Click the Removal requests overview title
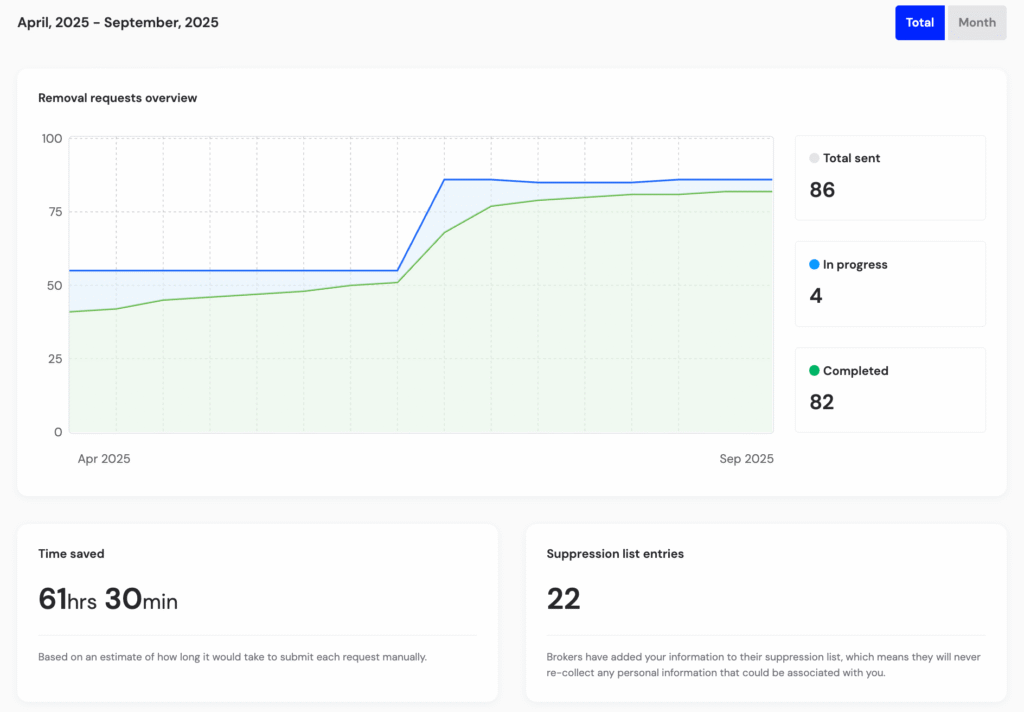Screen dimensions: 1024x712 117,98
